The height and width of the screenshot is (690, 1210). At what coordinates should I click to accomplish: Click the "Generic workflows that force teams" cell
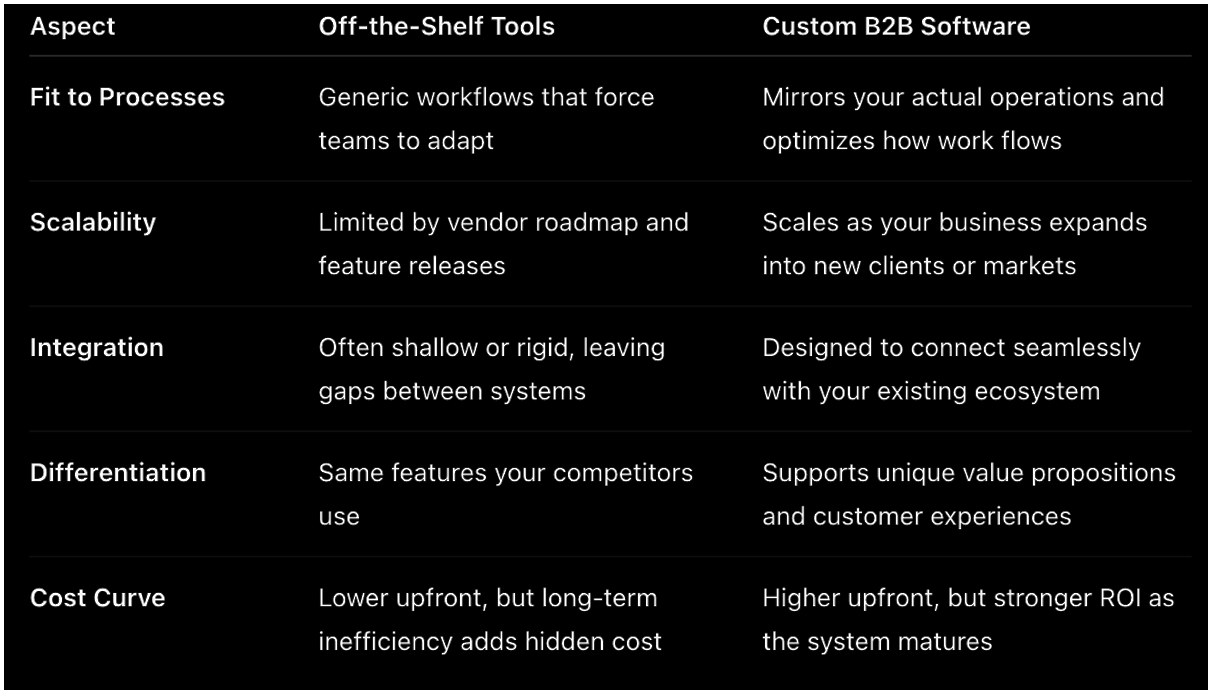click(486, 118)
